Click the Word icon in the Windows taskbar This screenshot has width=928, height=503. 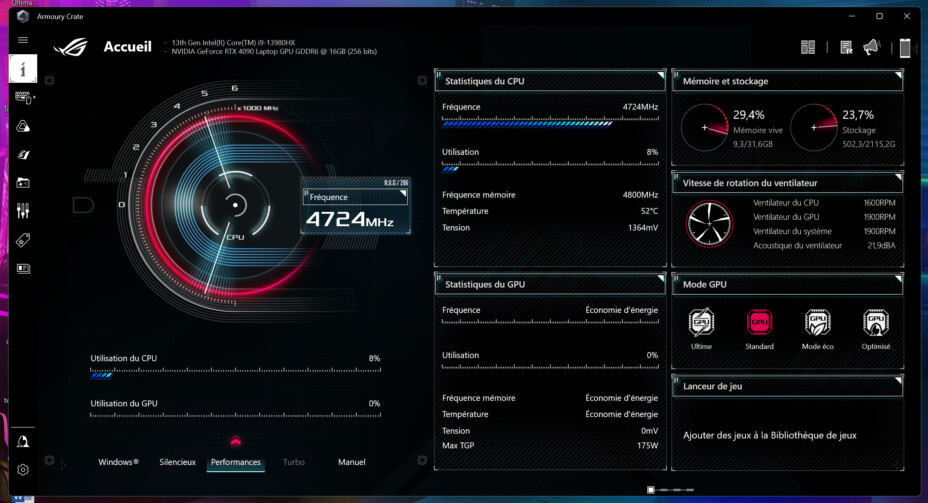point(22,499)
